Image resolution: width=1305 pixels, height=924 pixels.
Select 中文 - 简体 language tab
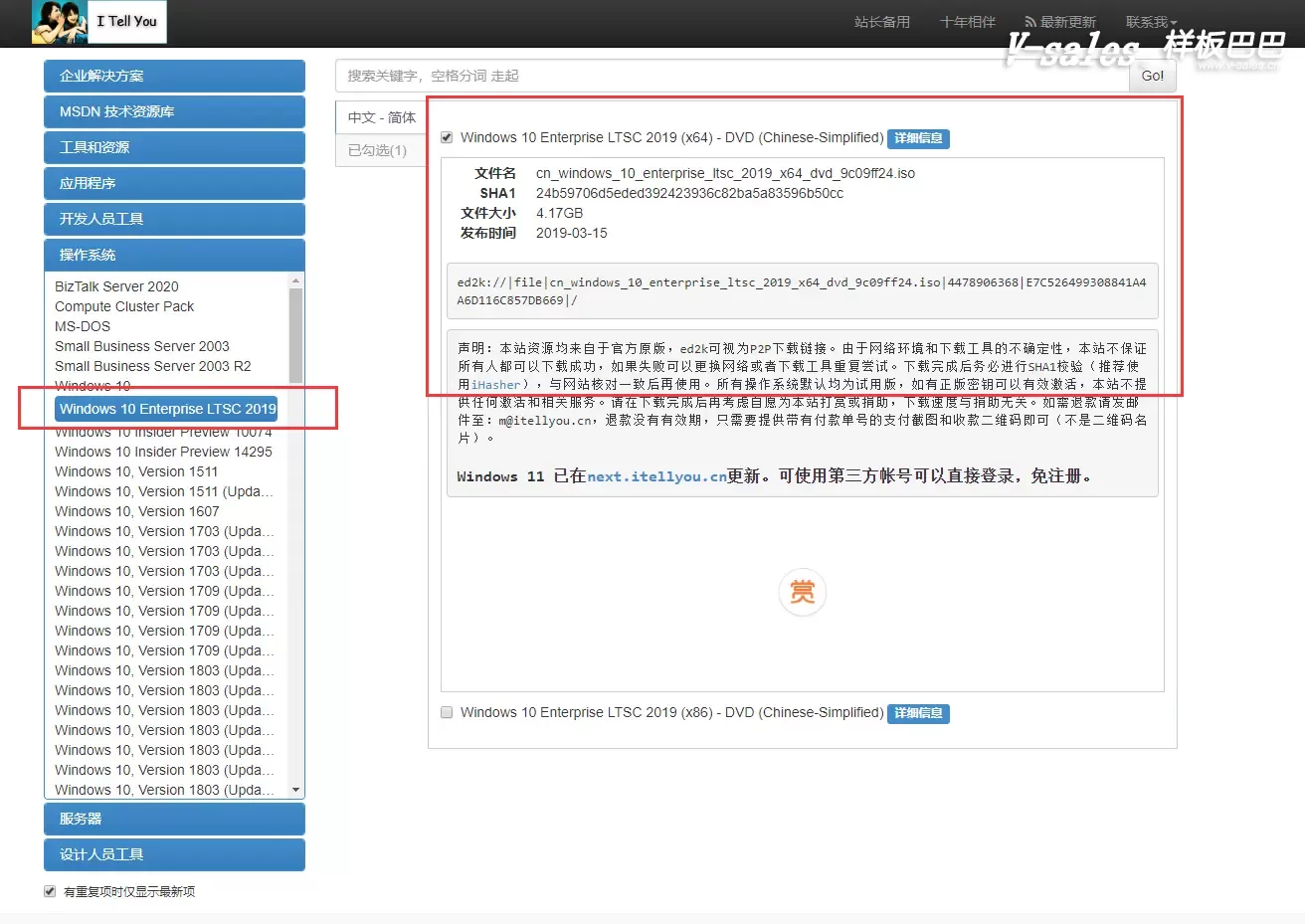click(382, 117)
